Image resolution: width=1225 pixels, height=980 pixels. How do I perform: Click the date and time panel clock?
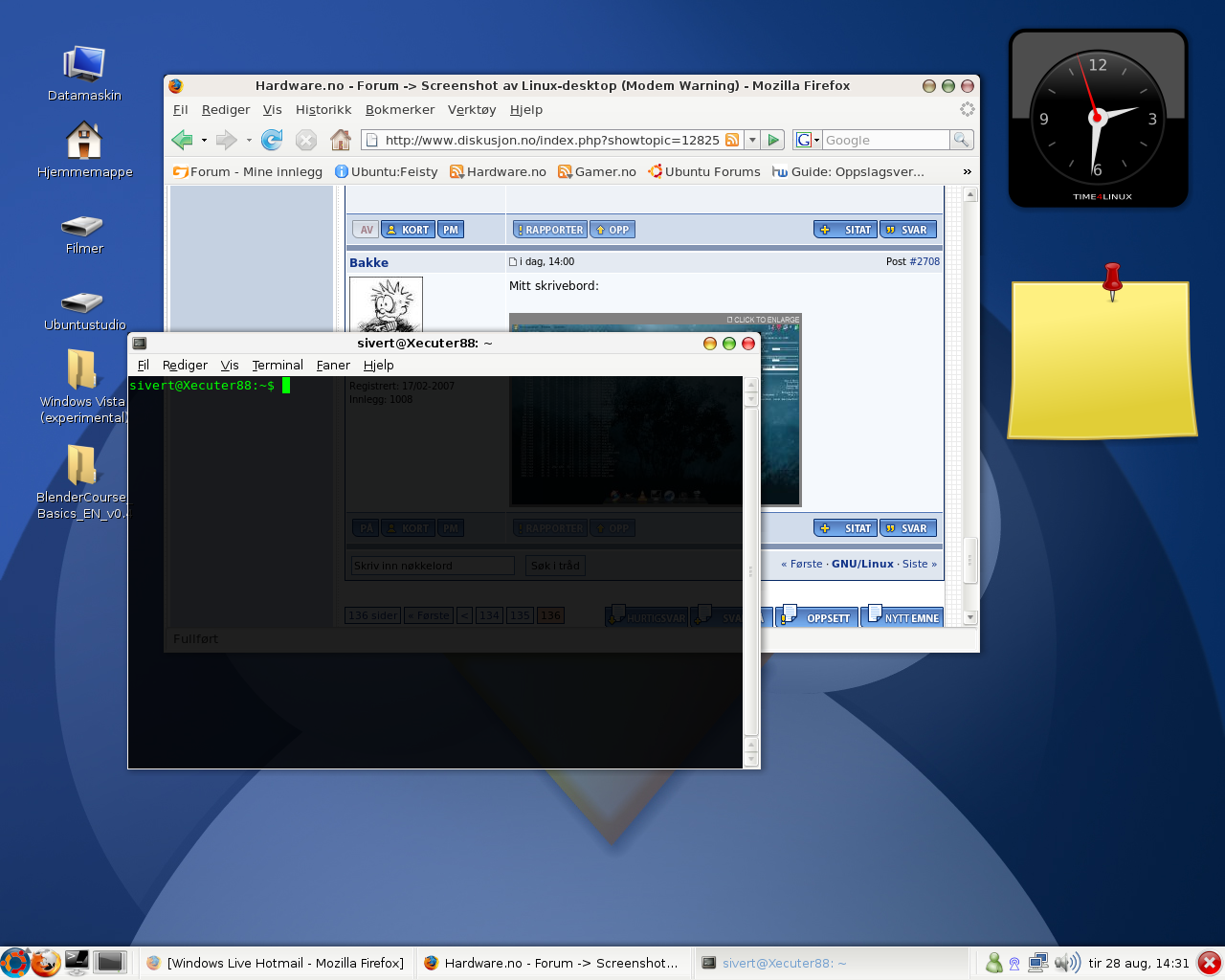pyautogui.click(x=1139, y=963)
